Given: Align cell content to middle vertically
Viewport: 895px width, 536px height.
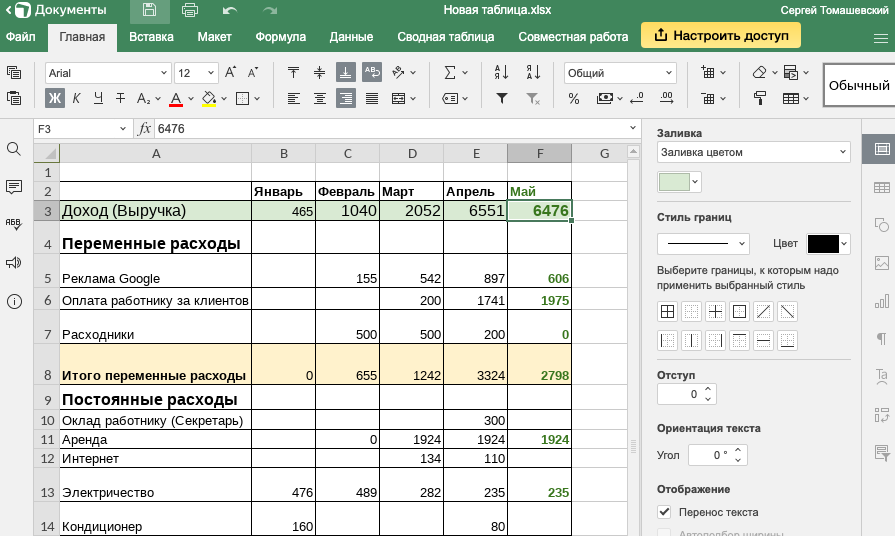Looking at the screenshot, I should pos(320,72).
